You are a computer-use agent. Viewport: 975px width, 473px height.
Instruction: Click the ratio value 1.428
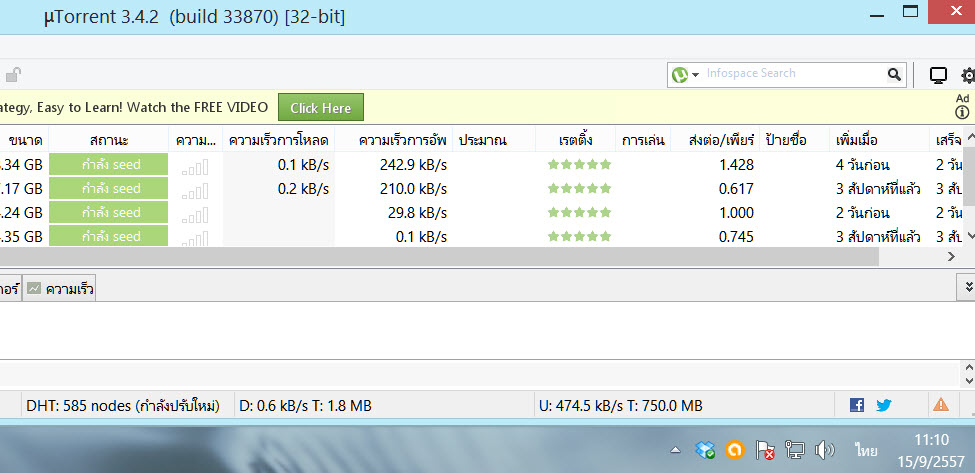click(736, 165)
